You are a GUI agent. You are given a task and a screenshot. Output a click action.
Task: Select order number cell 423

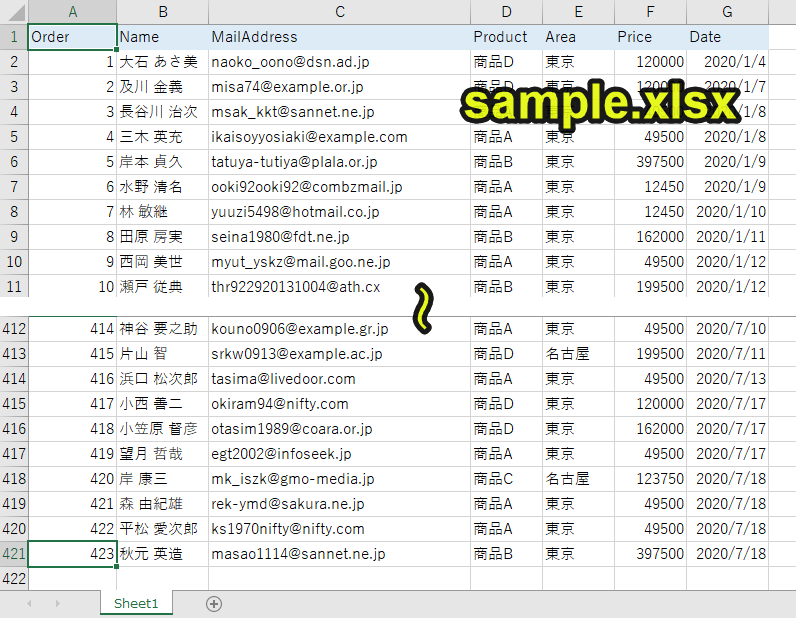[73, 554]
